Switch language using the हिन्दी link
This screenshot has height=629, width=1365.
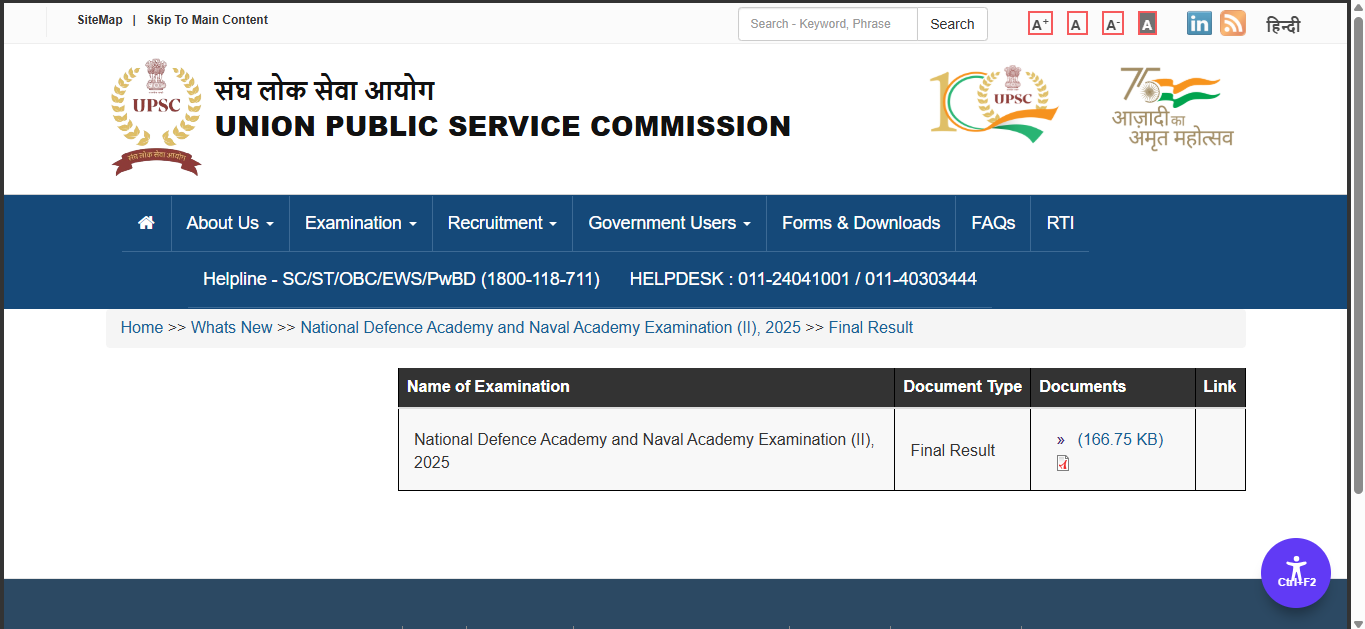pyautogui.click(x=1283, y=25)
